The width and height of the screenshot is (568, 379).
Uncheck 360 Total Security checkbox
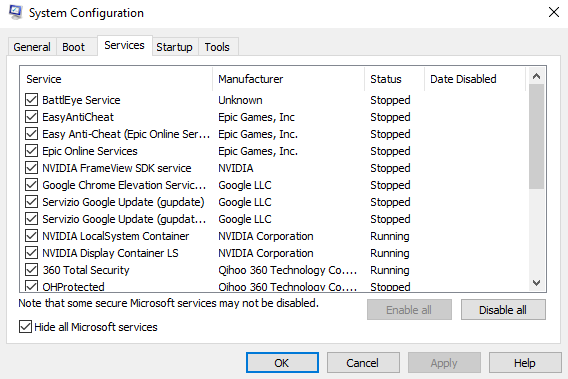[x=32, y=270]
